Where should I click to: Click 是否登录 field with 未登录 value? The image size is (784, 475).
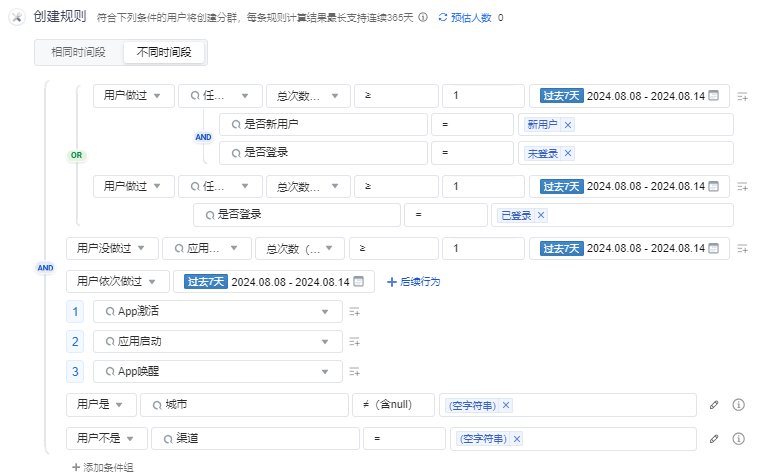[x=324, y=153]
